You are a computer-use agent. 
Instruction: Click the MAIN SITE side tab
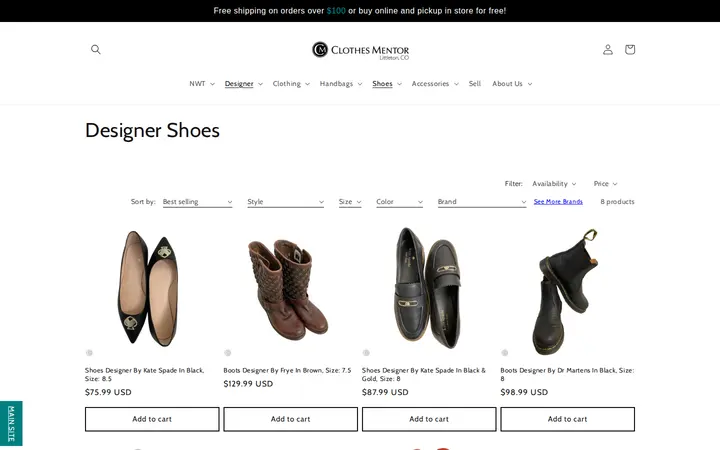11,423
